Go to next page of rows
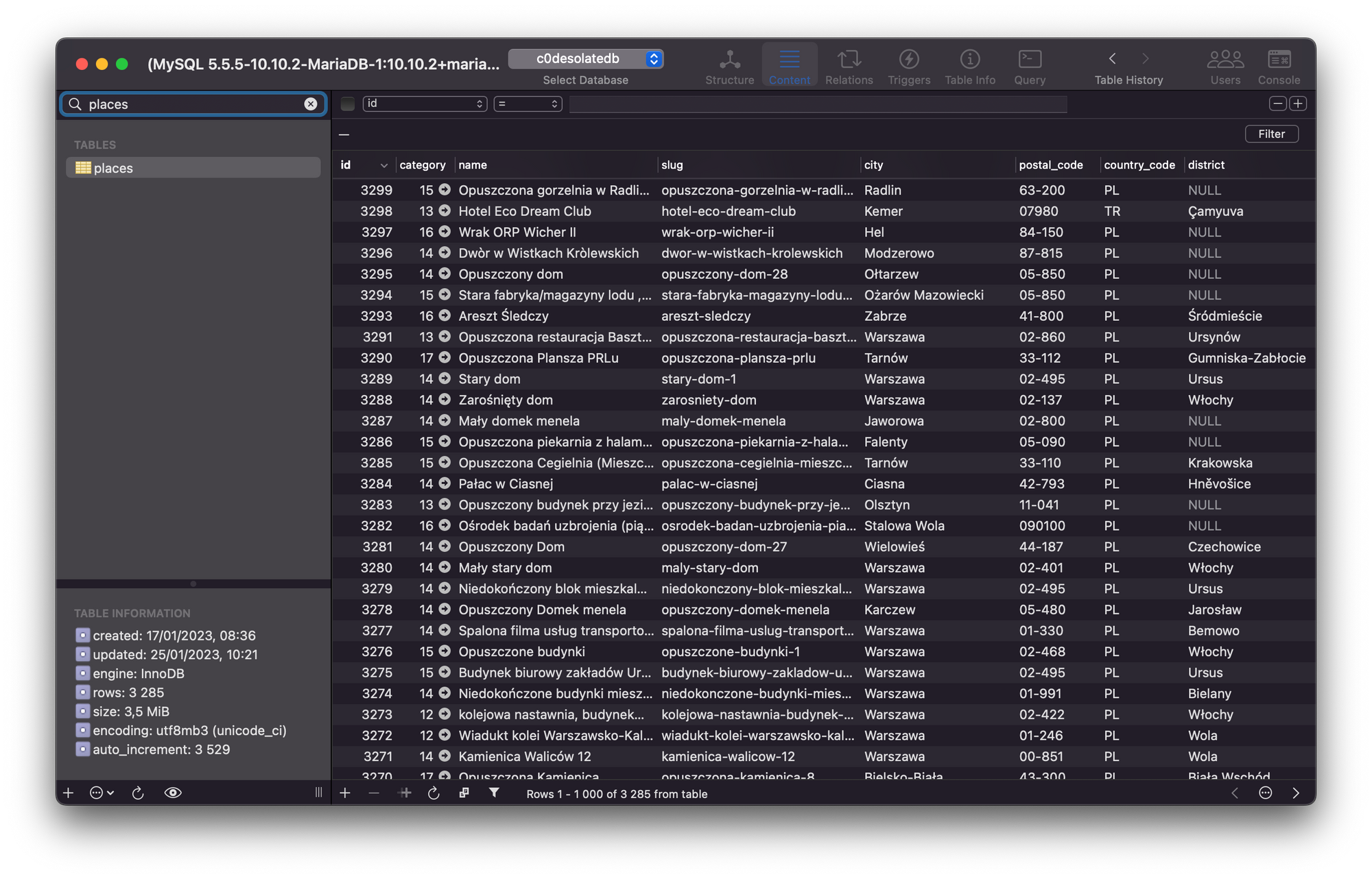Image resolution: width=1372 pixels, height=879 pixels. tap(1296, 793)
